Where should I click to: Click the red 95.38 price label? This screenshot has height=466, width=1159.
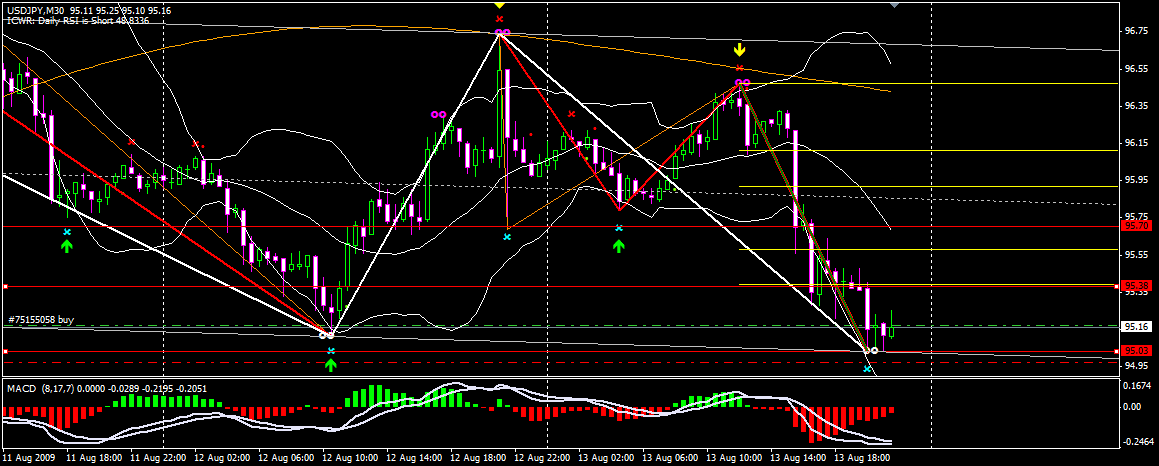click(1135, 286)
